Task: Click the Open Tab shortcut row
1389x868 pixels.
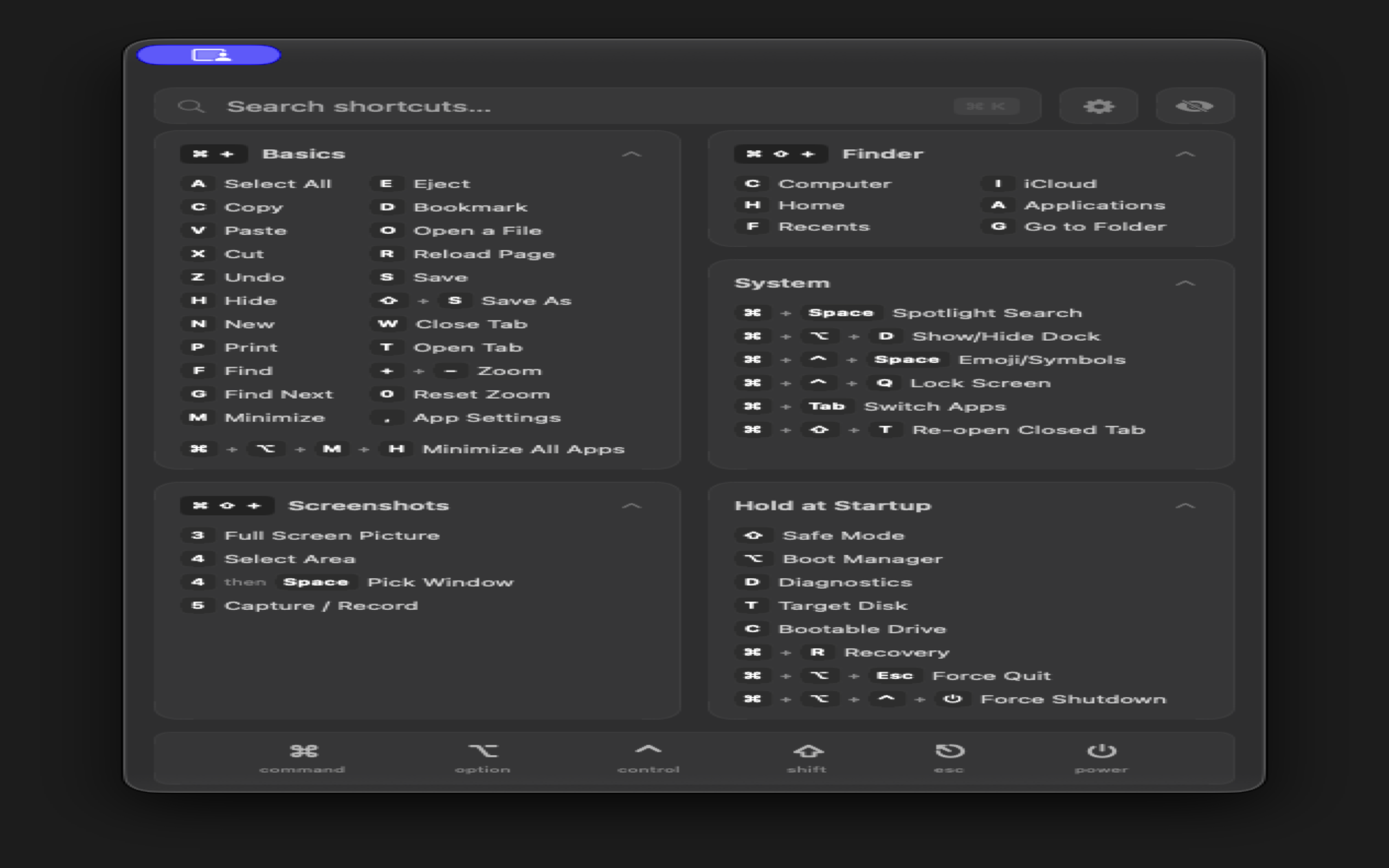Action: [447, 348]
